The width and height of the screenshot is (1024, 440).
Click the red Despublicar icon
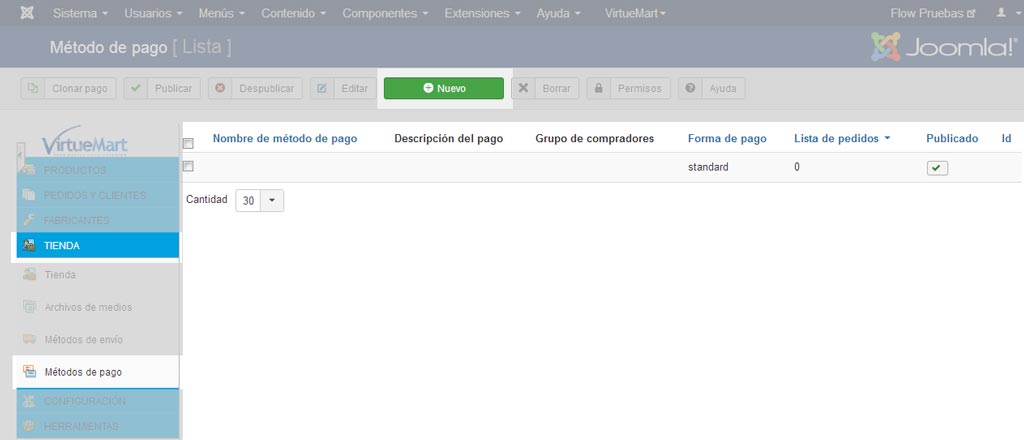coord(220,88)
